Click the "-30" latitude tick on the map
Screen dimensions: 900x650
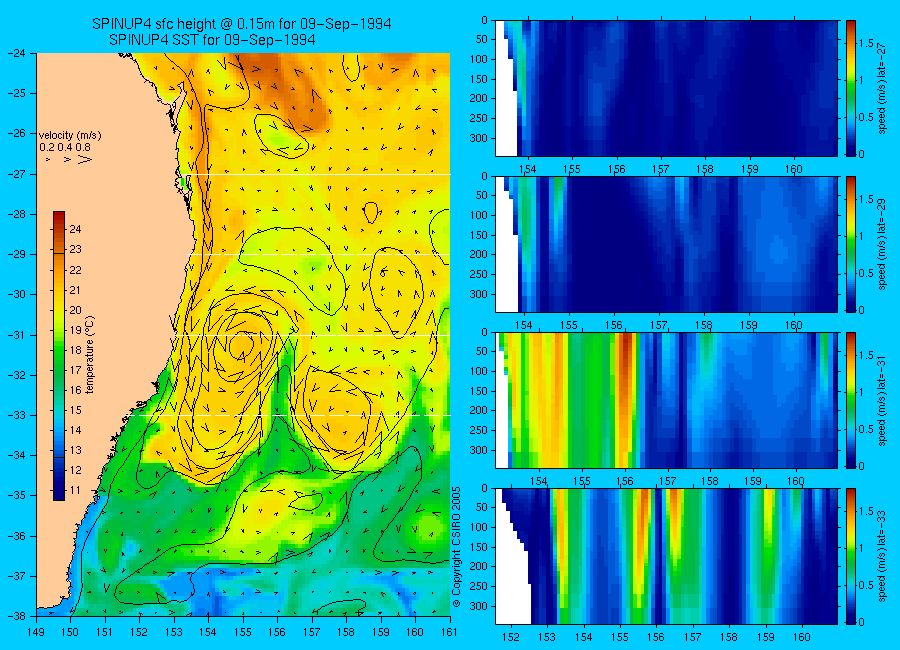[16, 294]
